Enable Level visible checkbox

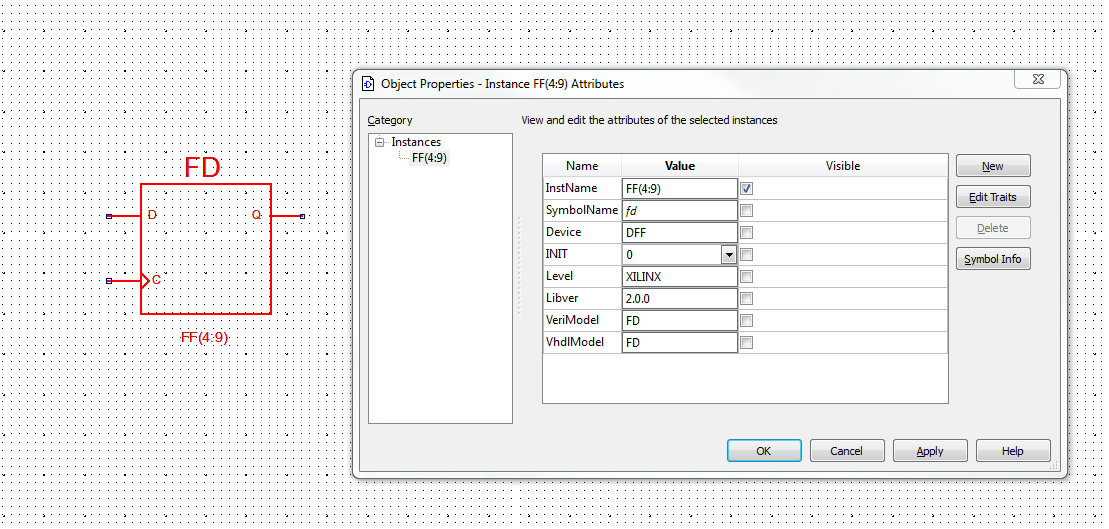pos(746,277)
